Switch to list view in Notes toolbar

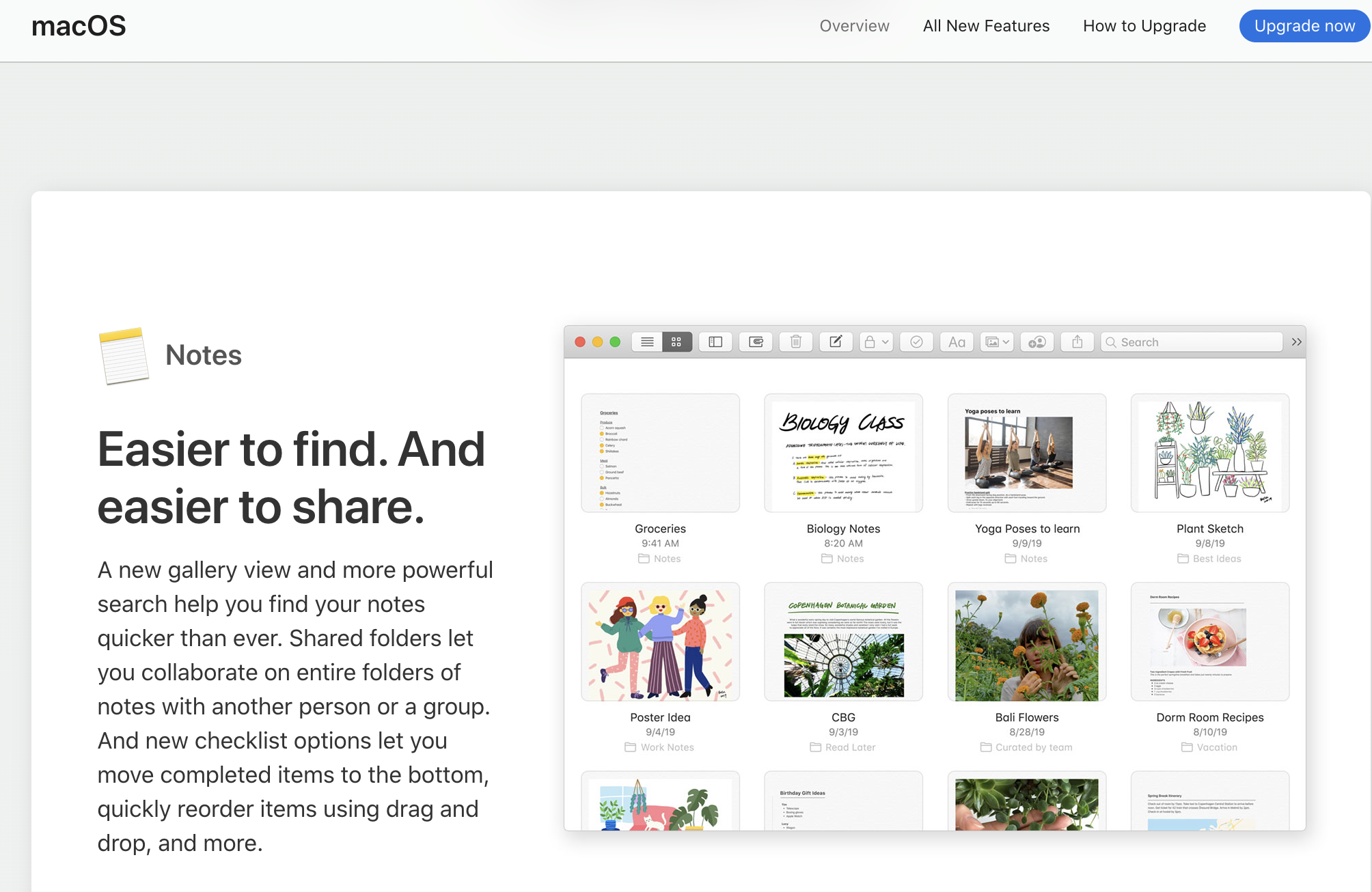647,342
